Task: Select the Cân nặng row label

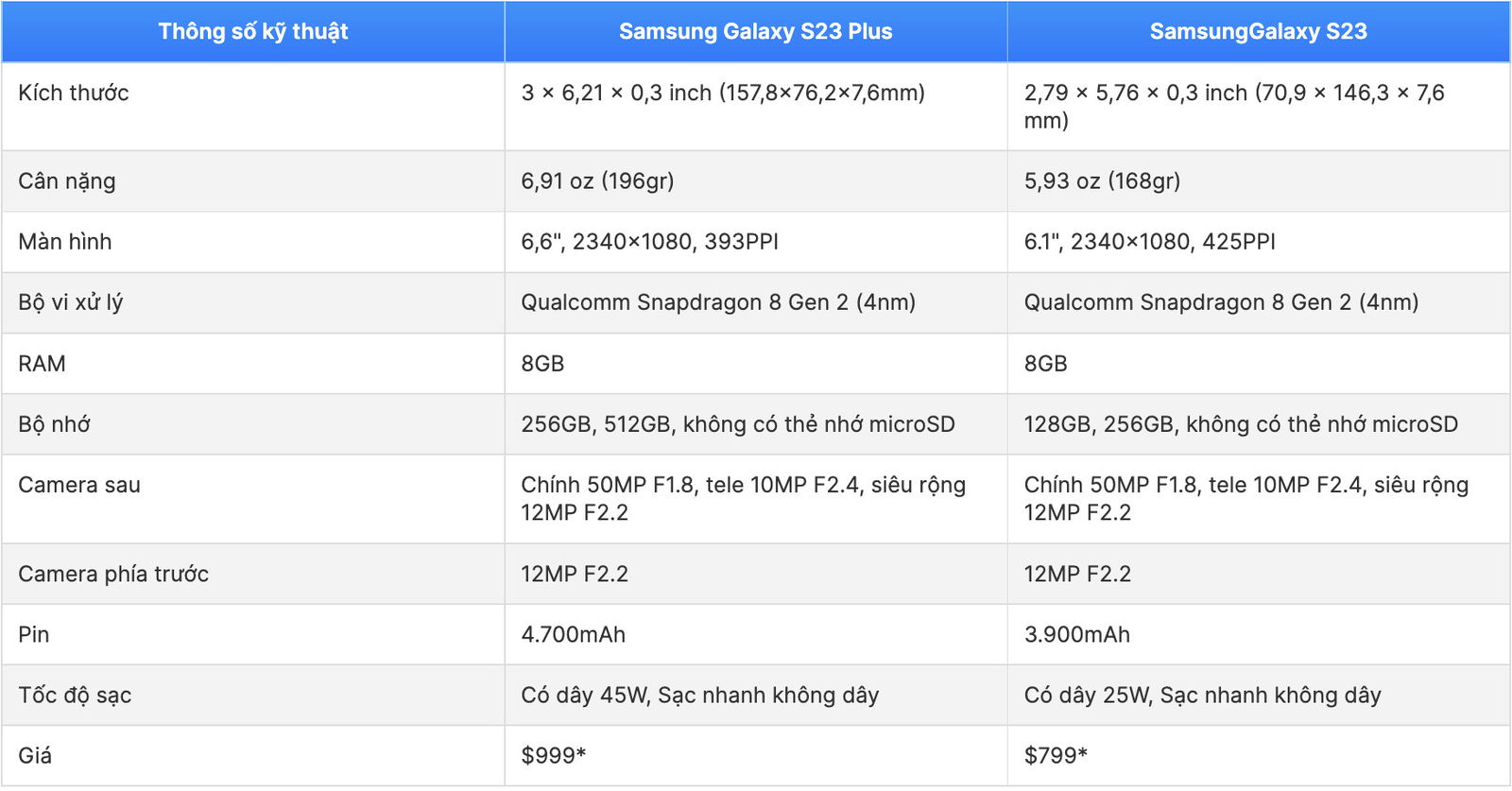Action: 67,181
